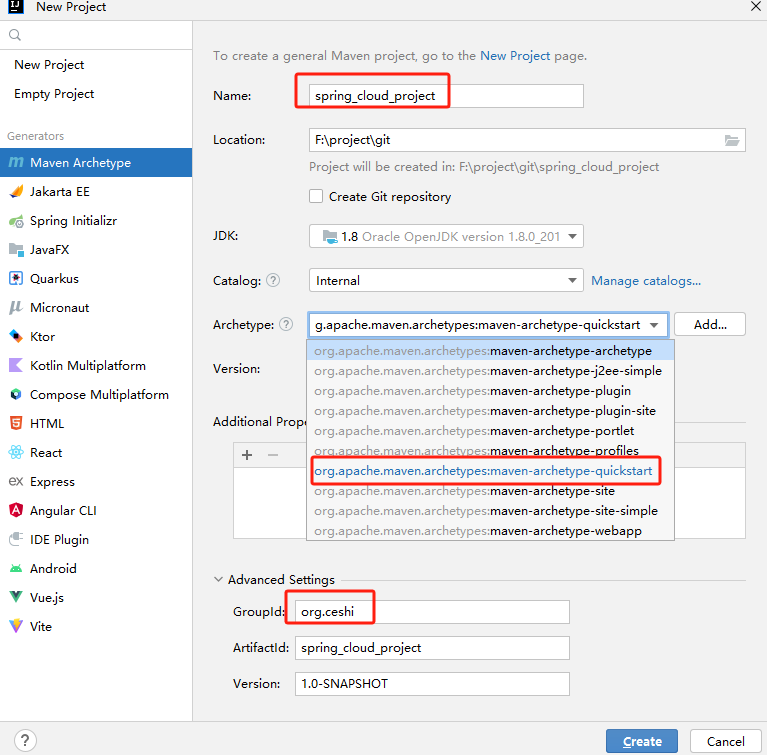The width and height of the screenshot is (767, 755).
Task: Select maven-archetype-j2ee-simple option
Action: click(x=490, y=371)
